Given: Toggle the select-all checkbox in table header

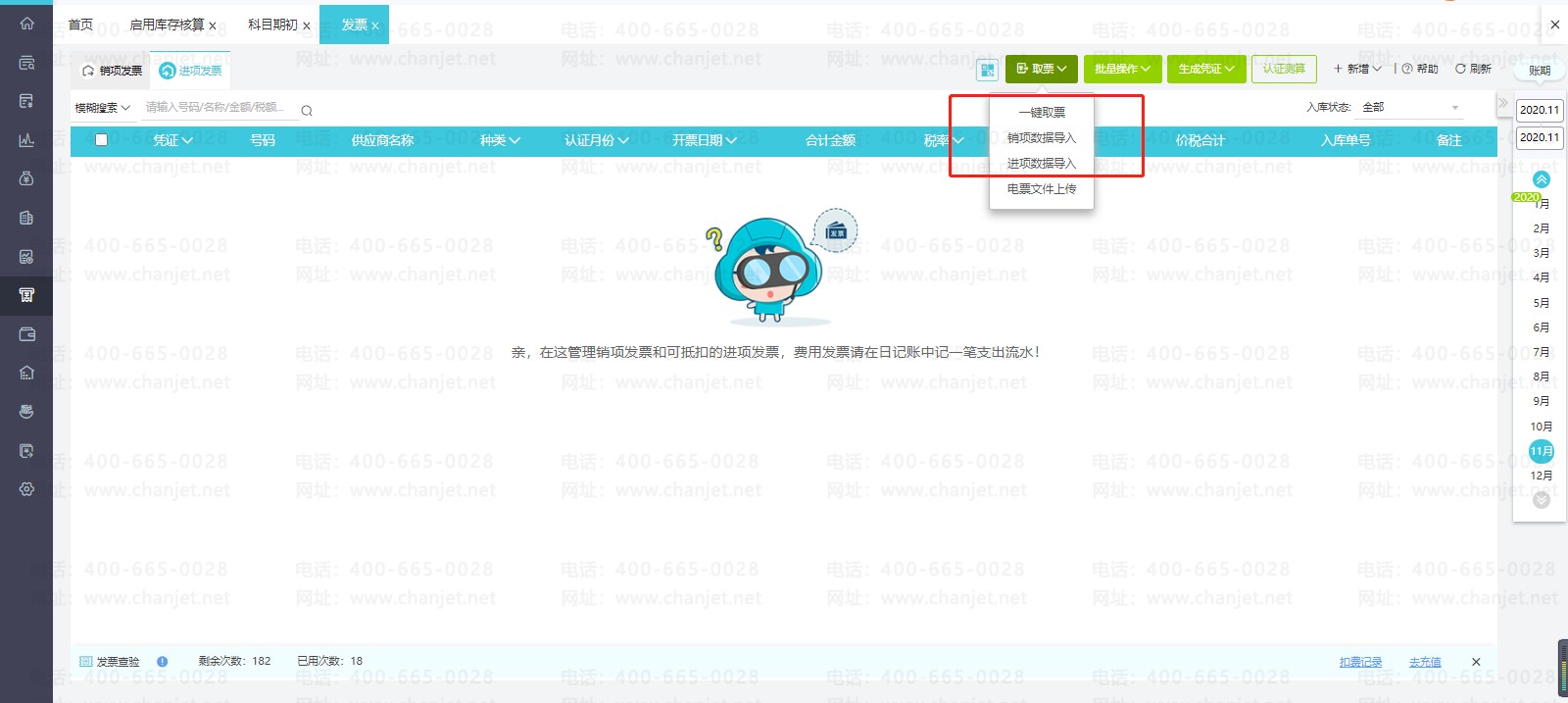Looking at the screenshot, I should (x=101, y=140).
